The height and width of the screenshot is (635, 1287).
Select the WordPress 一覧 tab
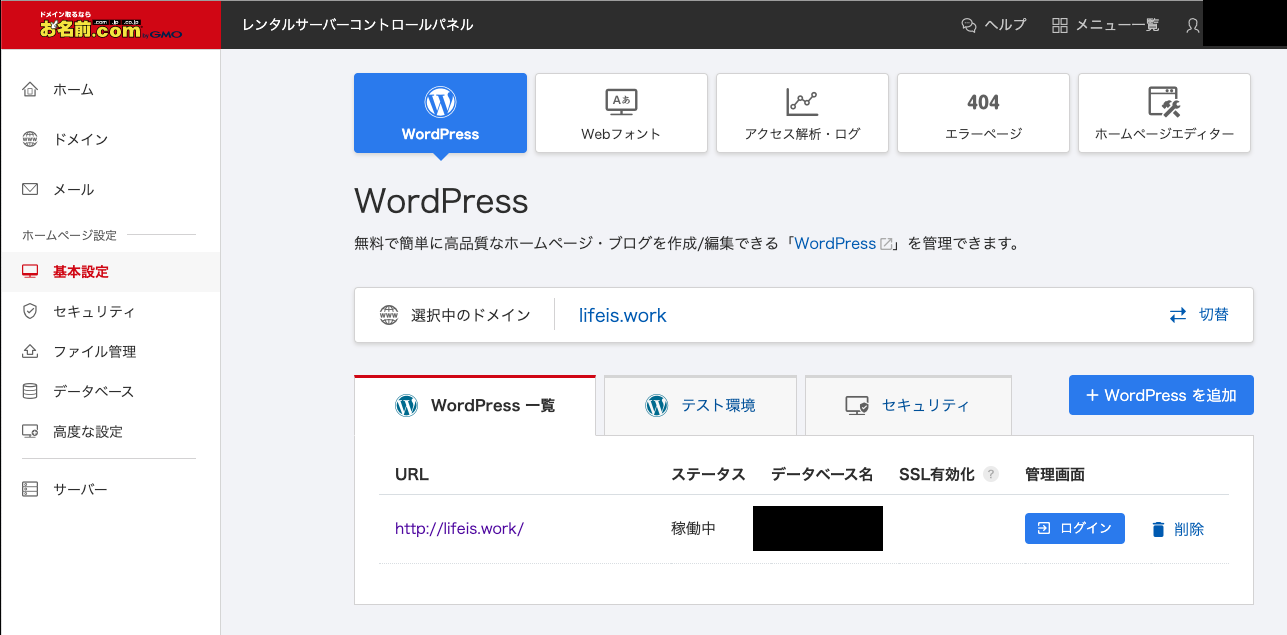475,406
